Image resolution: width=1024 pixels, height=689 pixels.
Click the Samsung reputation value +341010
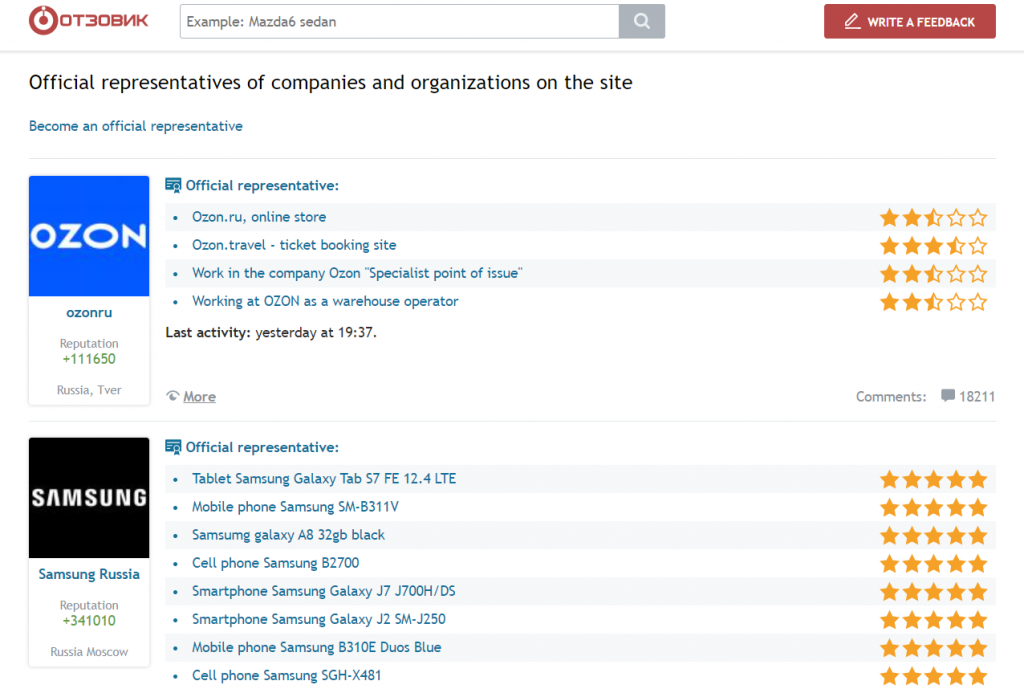click(89, 621)
